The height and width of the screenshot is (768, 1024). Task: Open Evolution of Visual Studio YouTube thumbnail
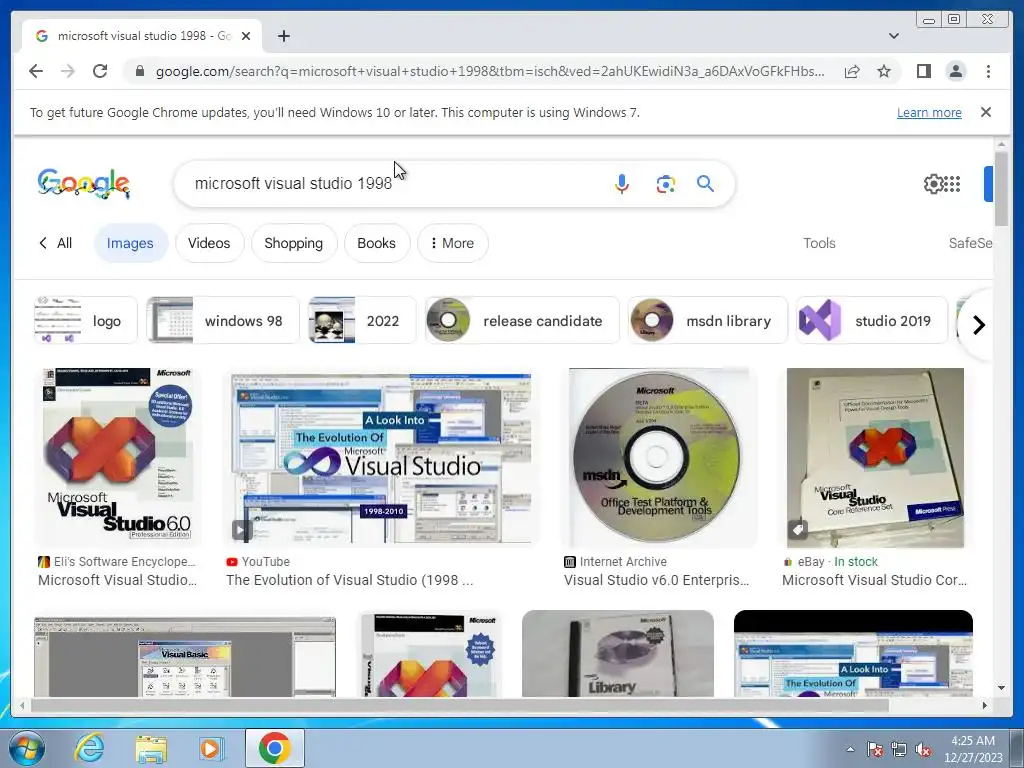[381, 459]
